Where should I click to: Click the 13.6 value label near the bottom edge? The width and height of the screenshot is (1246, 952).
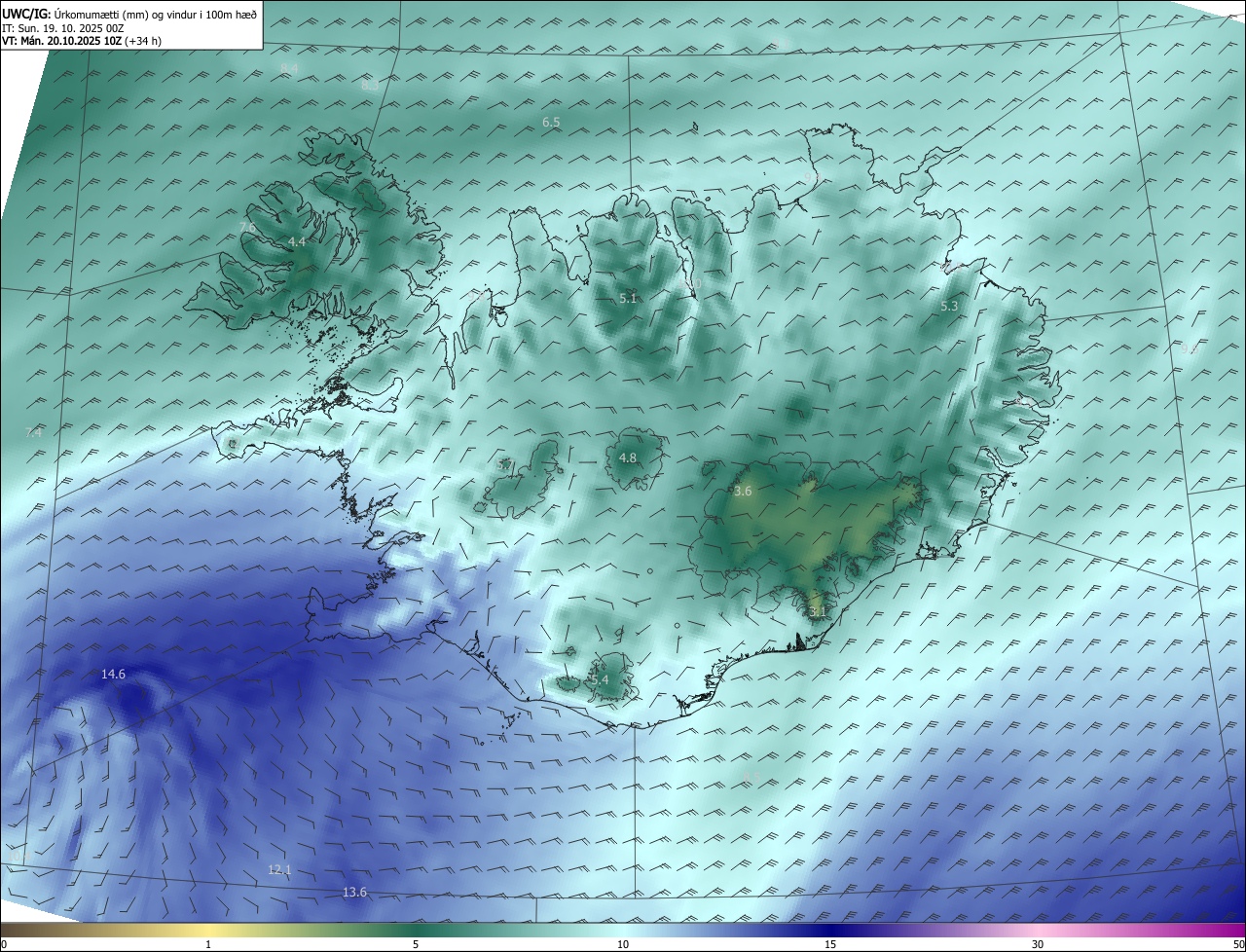pyautogui.click(x=355, y=892)
